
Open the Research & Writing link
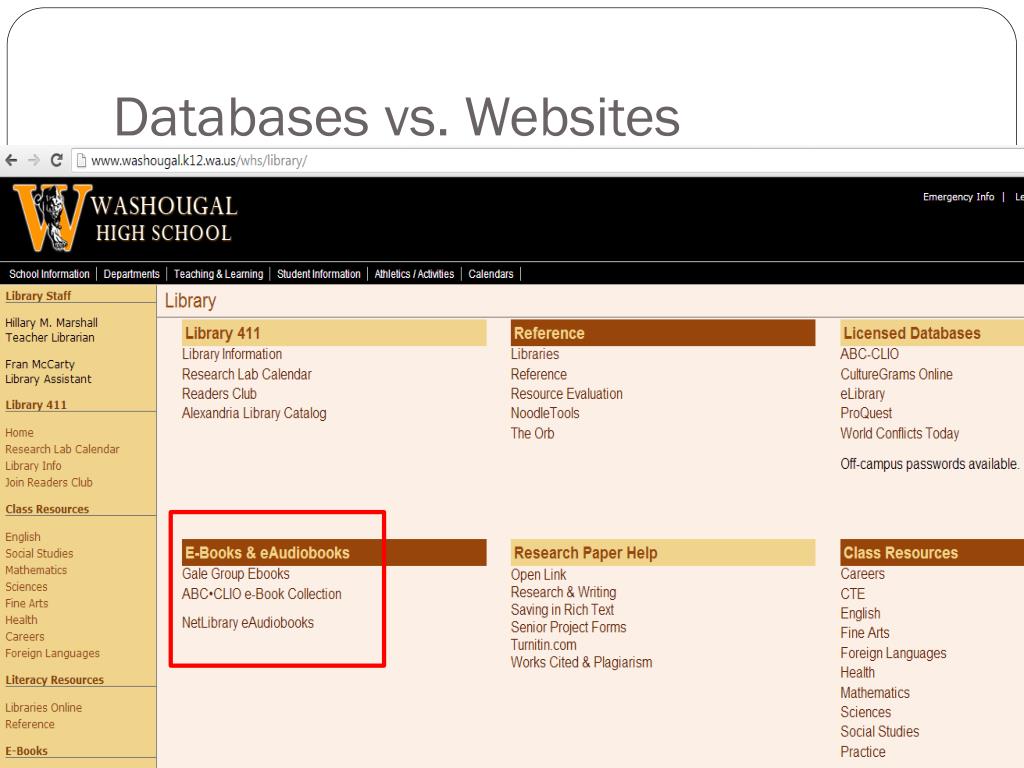(563, 592)
